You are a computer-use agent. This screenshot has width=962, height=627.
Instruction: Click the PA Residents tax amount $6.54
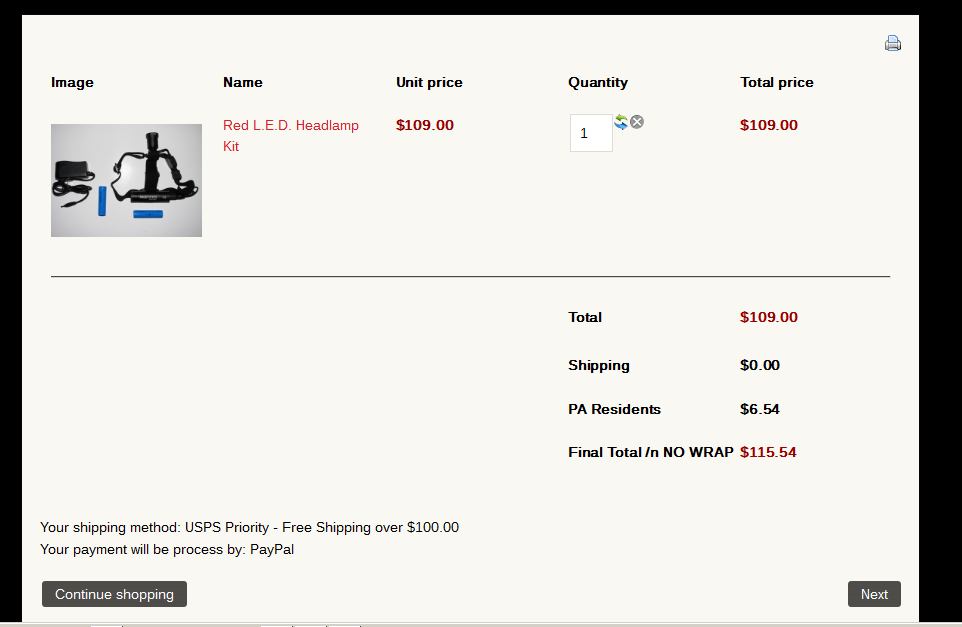click(x=760, y=409)
